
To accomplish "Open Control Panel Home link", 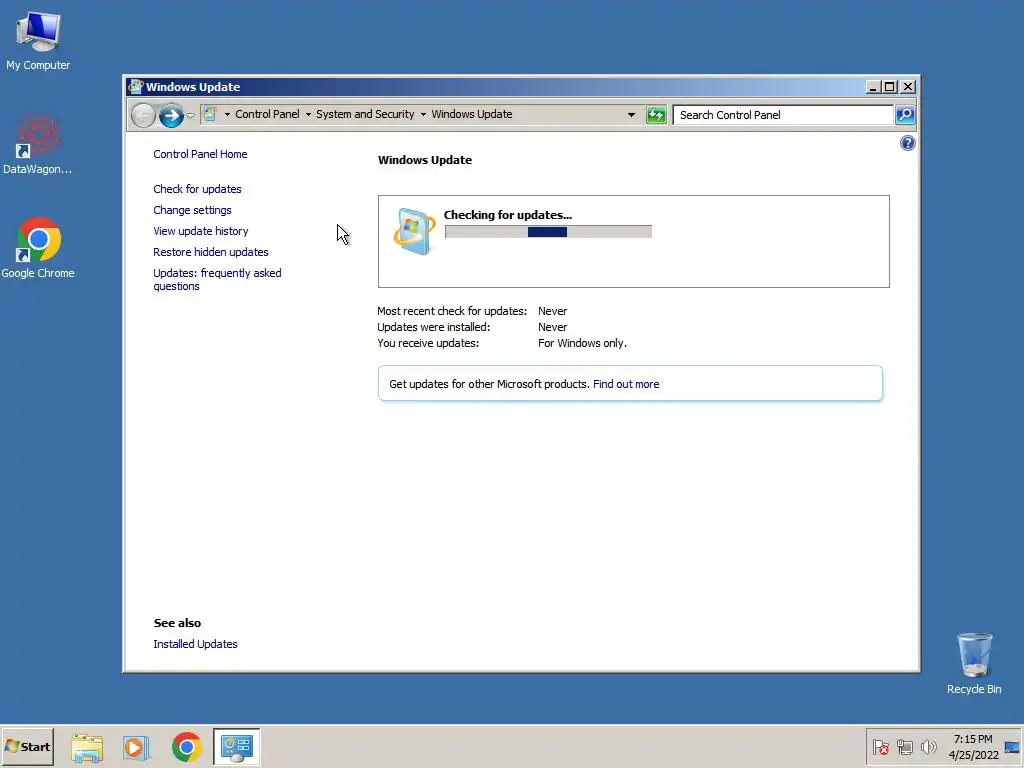I will (x=200, y=154).
